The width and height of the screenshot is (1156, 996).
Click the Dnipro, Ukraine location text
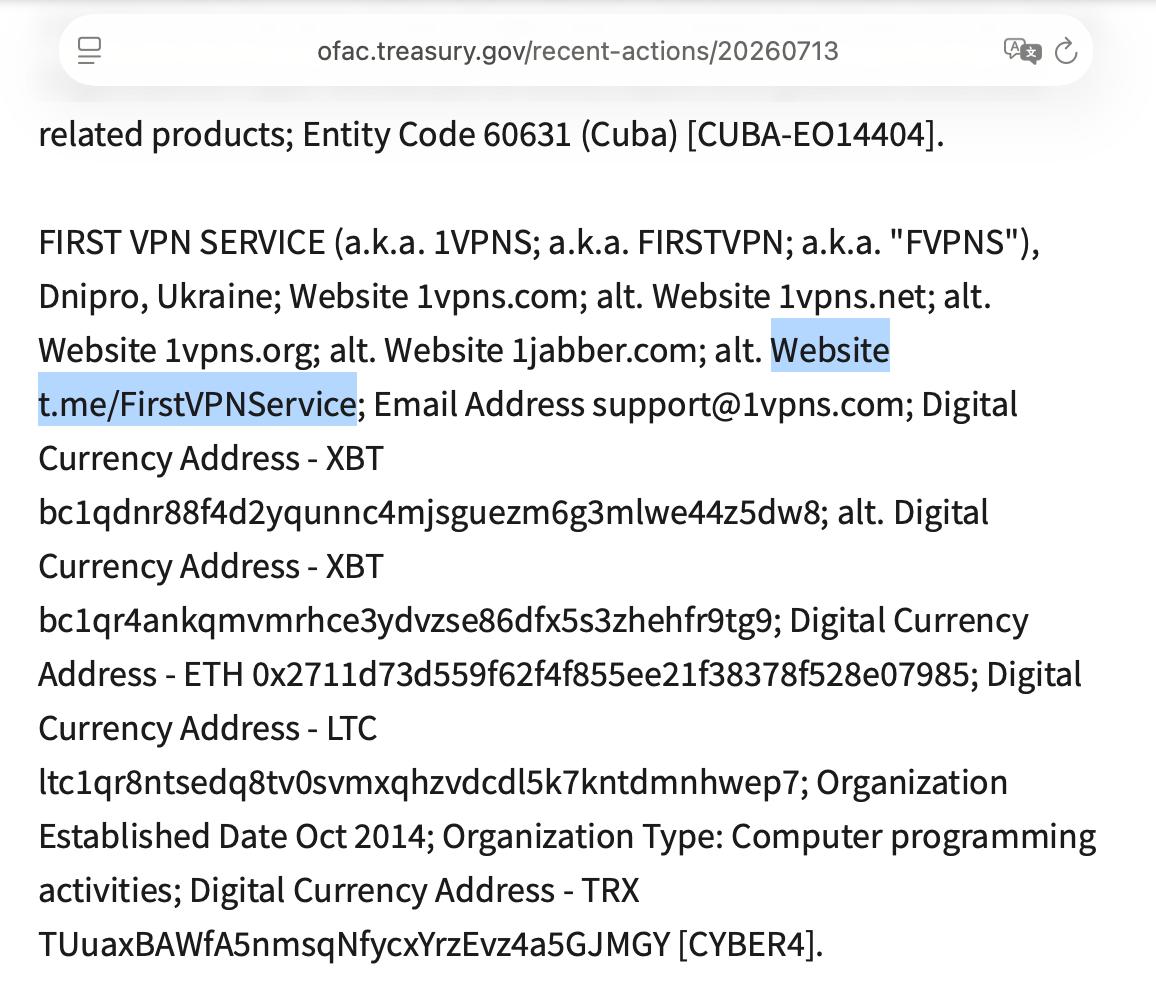pyautogui.click(x=155, y=296)
